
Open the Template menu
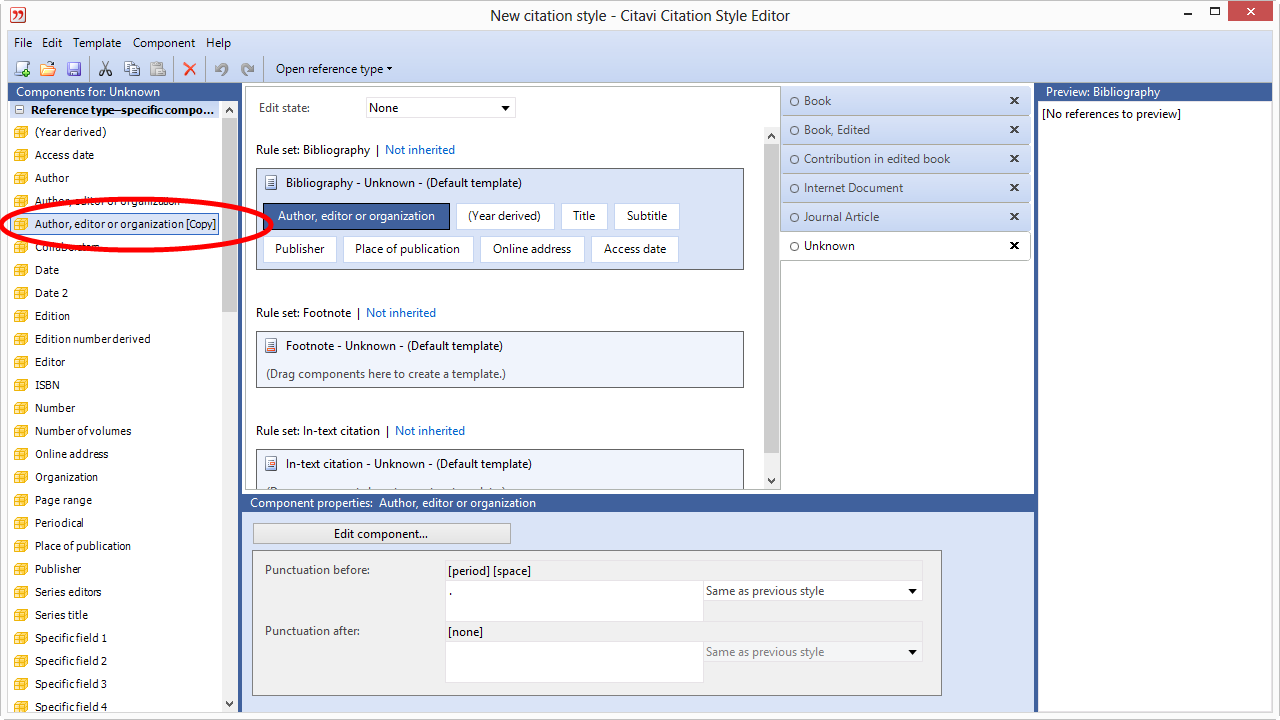(x=97, y=43)
